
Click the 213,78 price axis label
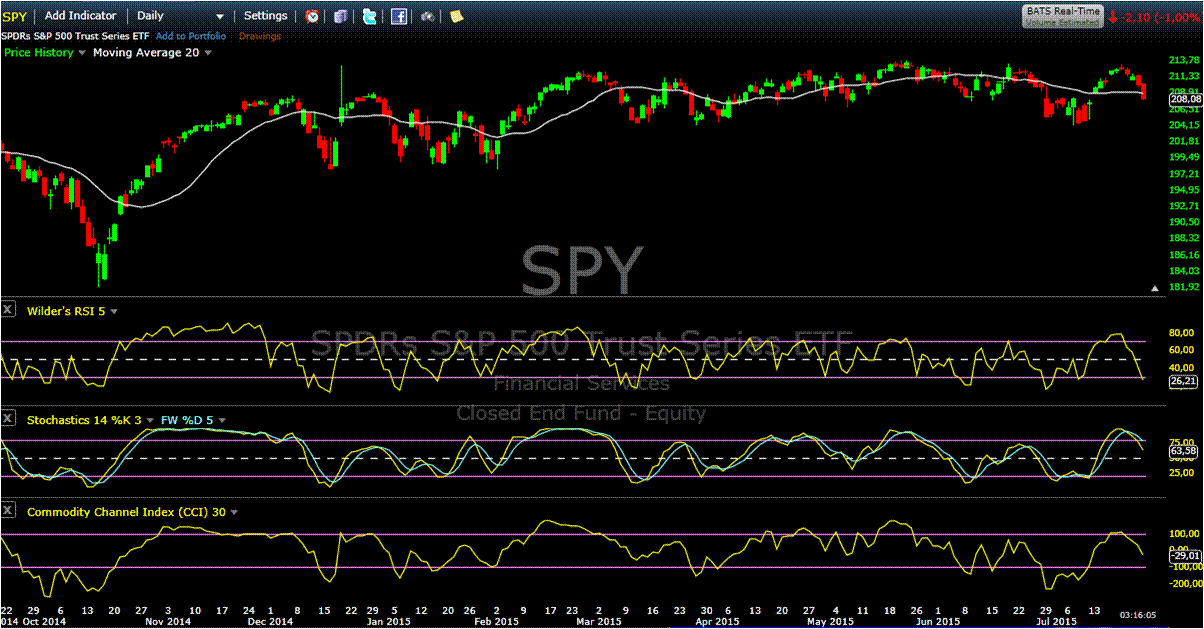1184,60
